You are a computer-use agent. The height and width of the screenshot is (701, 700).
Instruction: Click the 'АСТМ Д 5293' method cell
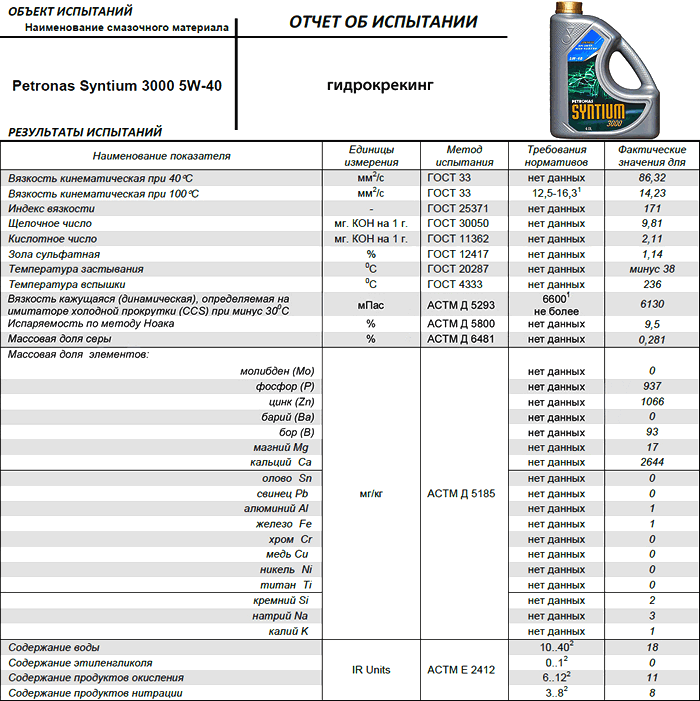(461, 305)
